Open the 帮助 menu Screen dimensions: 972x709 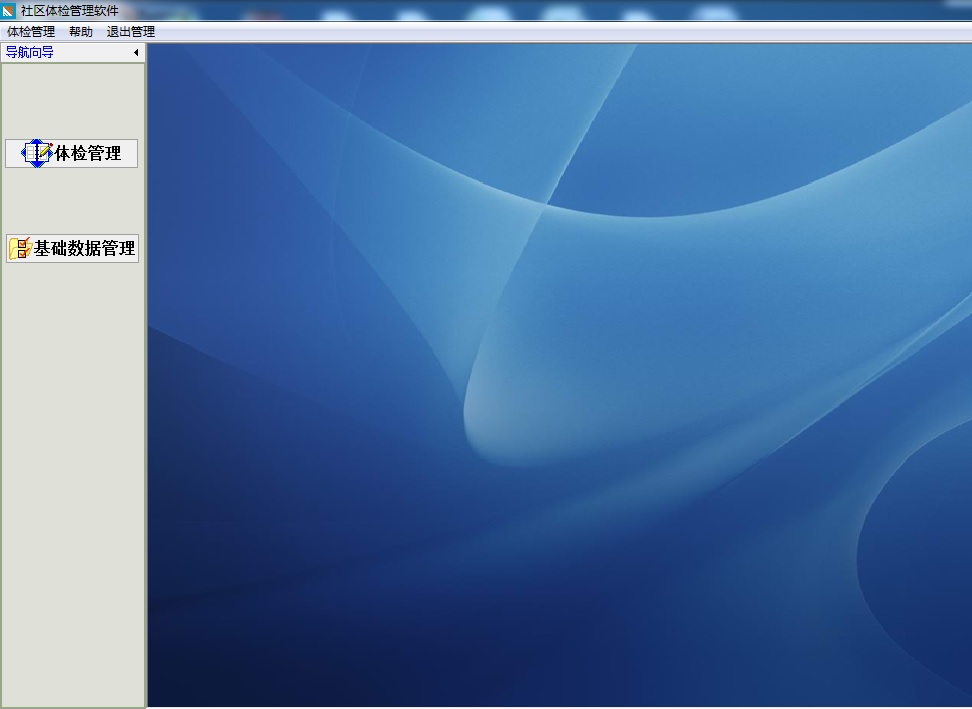tap(81, 32)
